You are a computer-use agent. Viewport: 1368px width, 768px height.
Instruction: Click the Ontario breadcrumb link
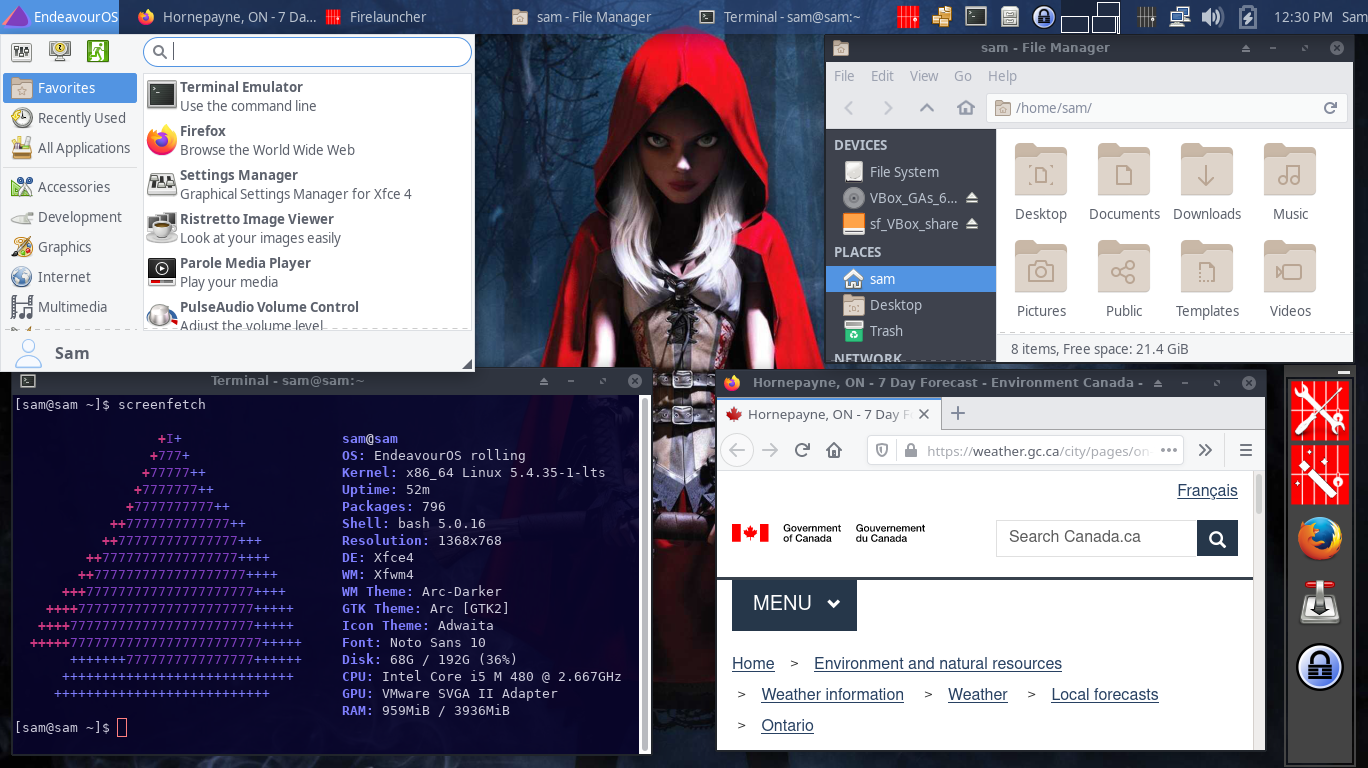[787, 725]
